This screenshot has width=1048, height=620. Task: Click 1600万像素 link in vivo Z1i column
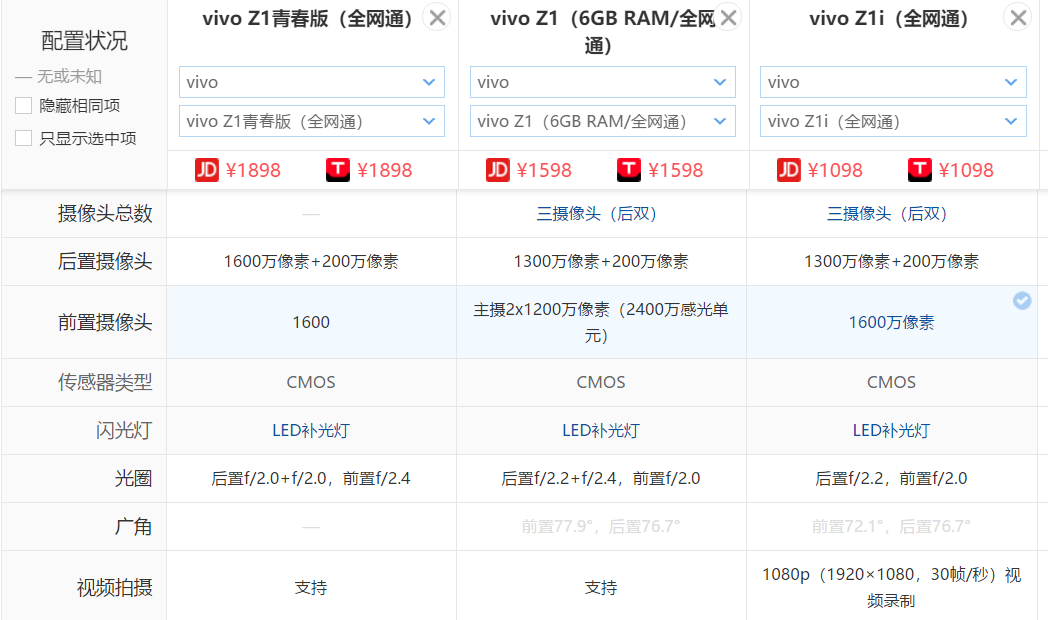coord(891,323)
